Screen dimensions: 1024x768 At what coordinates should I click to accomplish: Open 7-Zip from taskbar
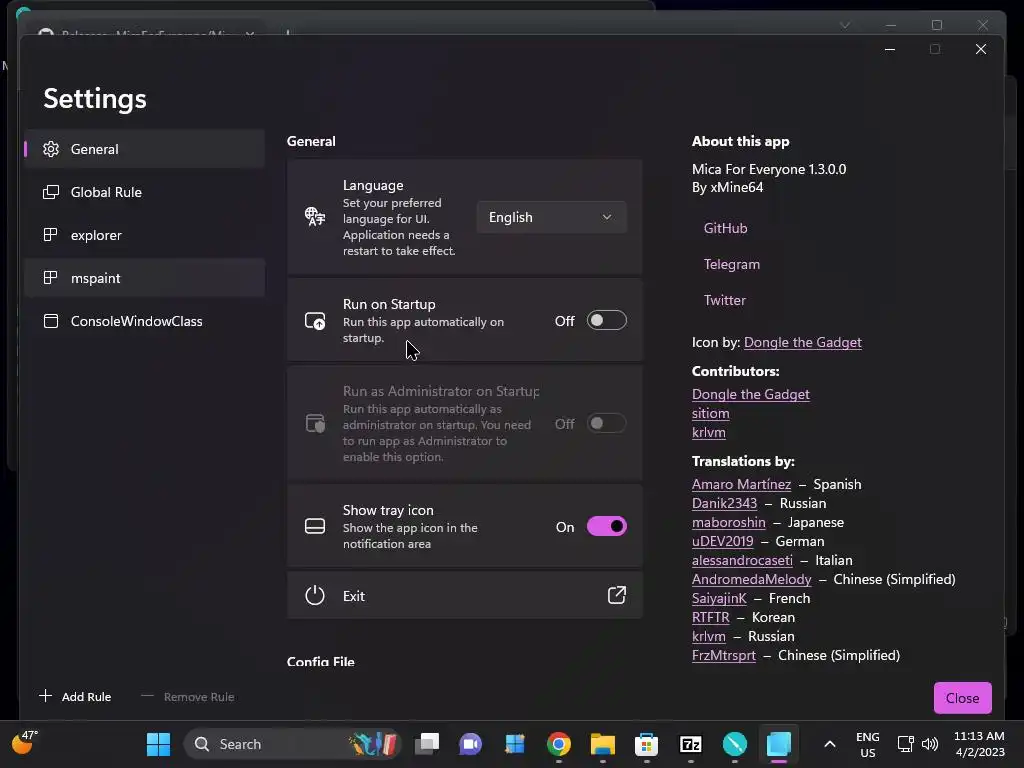click(x=690, y=744)
